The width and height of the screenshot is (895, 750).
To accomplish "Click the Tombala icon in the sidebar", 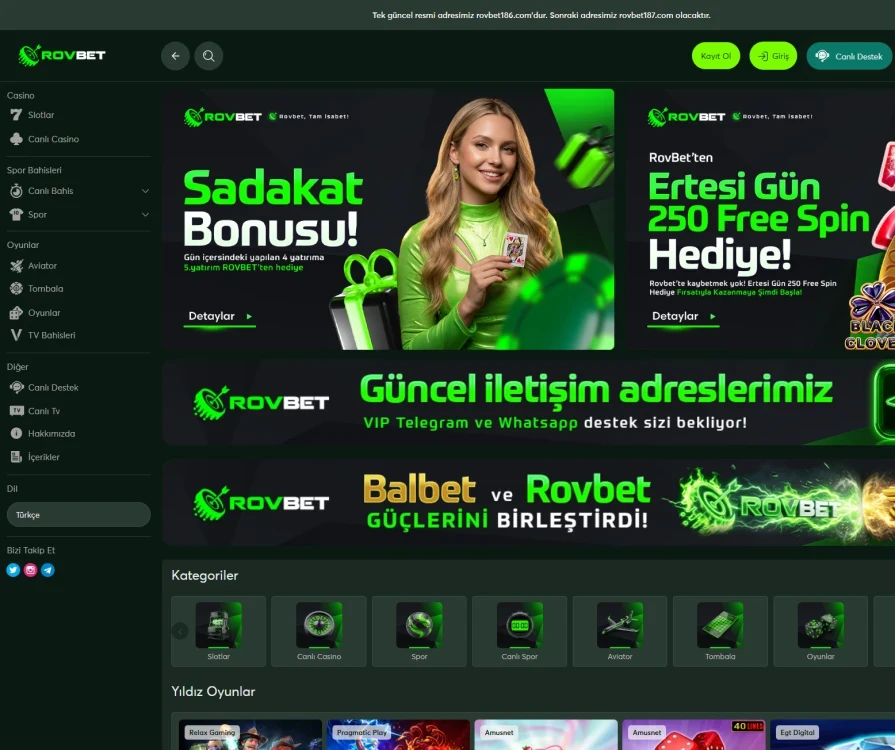I will coord(16,289).
